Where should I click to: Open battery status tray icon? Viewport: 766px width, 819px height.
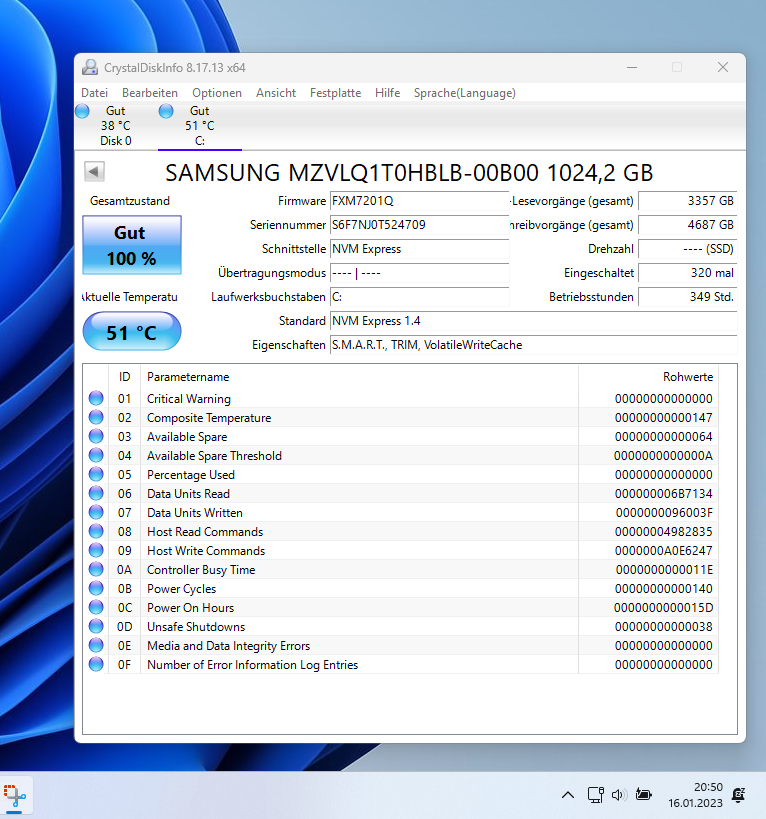pos(643,795)
